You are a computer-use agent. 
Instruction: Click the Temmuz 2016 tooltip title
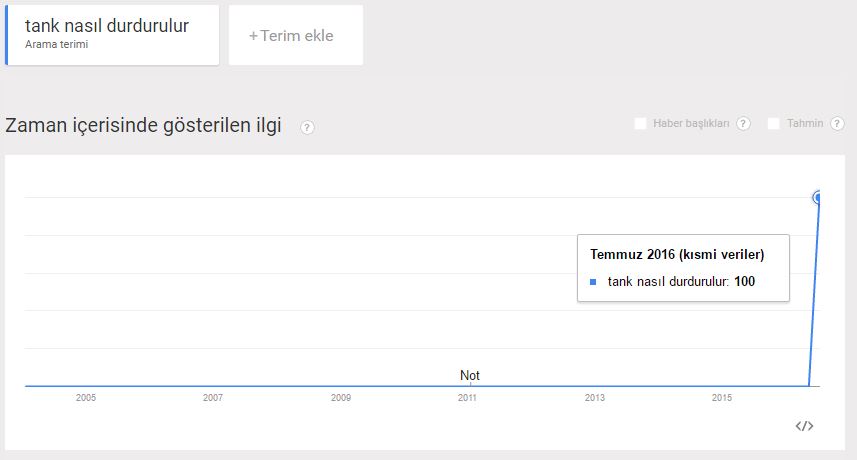tap(677, 254)
